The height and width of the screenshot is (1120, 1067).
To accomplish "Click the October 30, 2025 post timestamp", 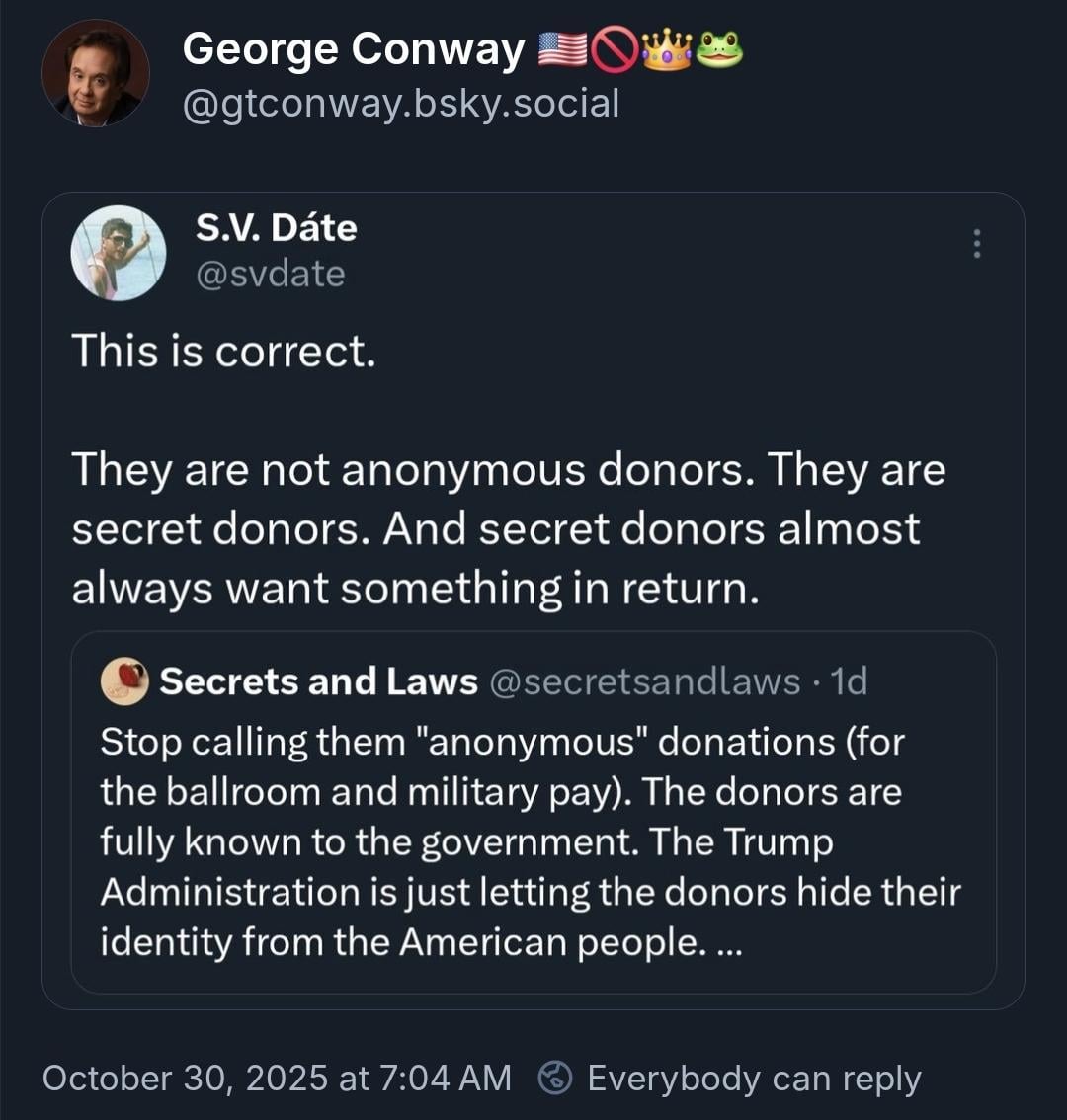I will pyautogui.click(x=277, y=1078).
